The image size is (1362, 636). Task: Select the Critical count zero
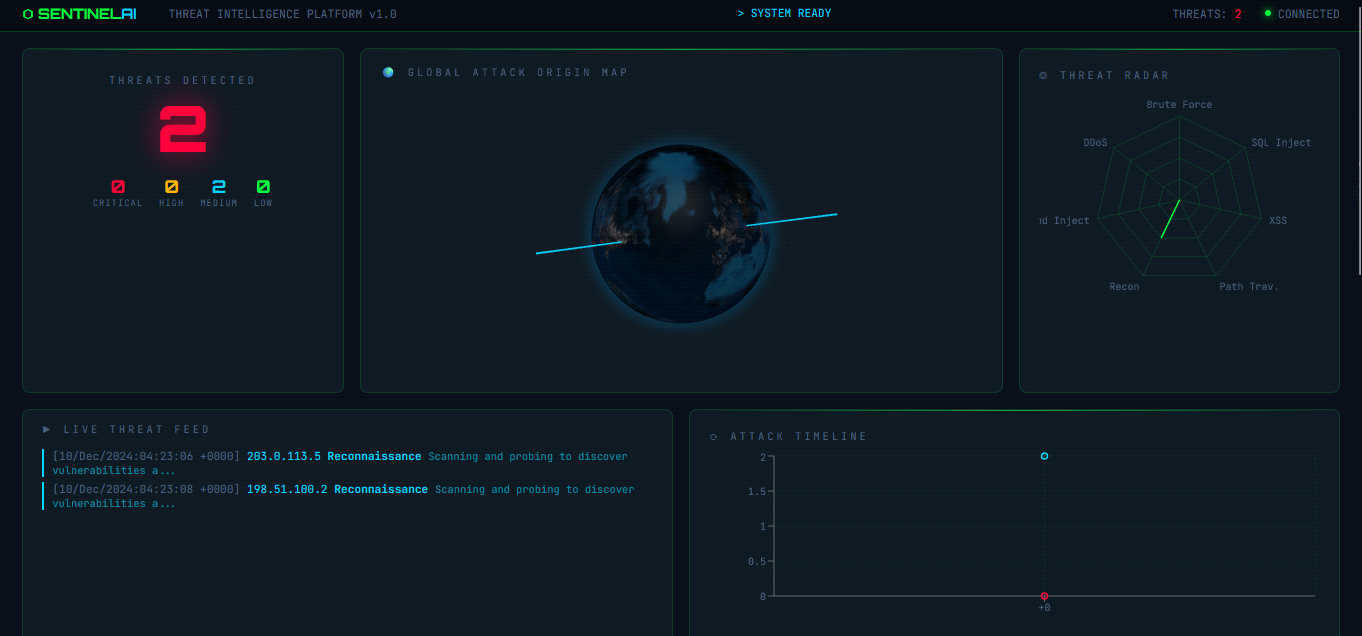tap(118, 186)
